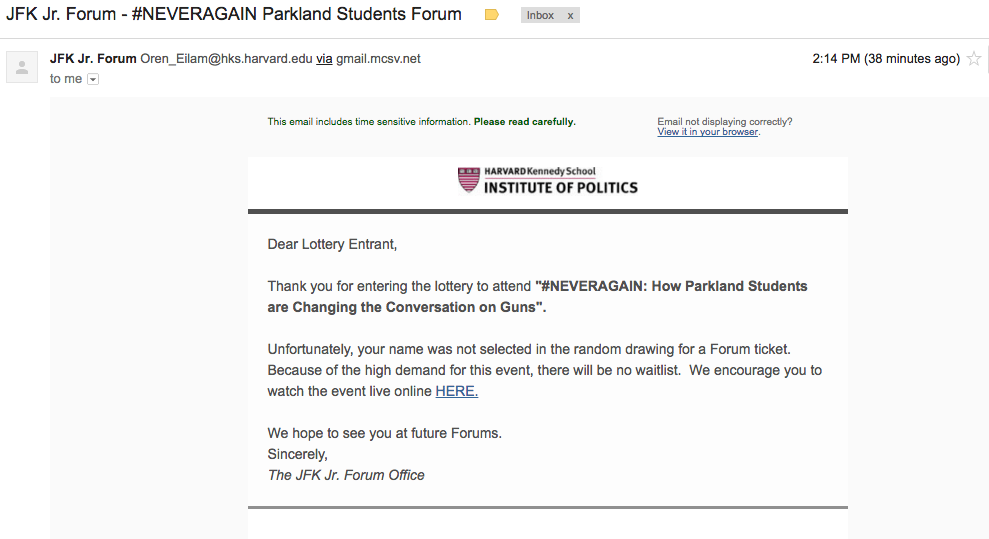Toggle the star on this email
989x539 pixels.
coord(974,59)
